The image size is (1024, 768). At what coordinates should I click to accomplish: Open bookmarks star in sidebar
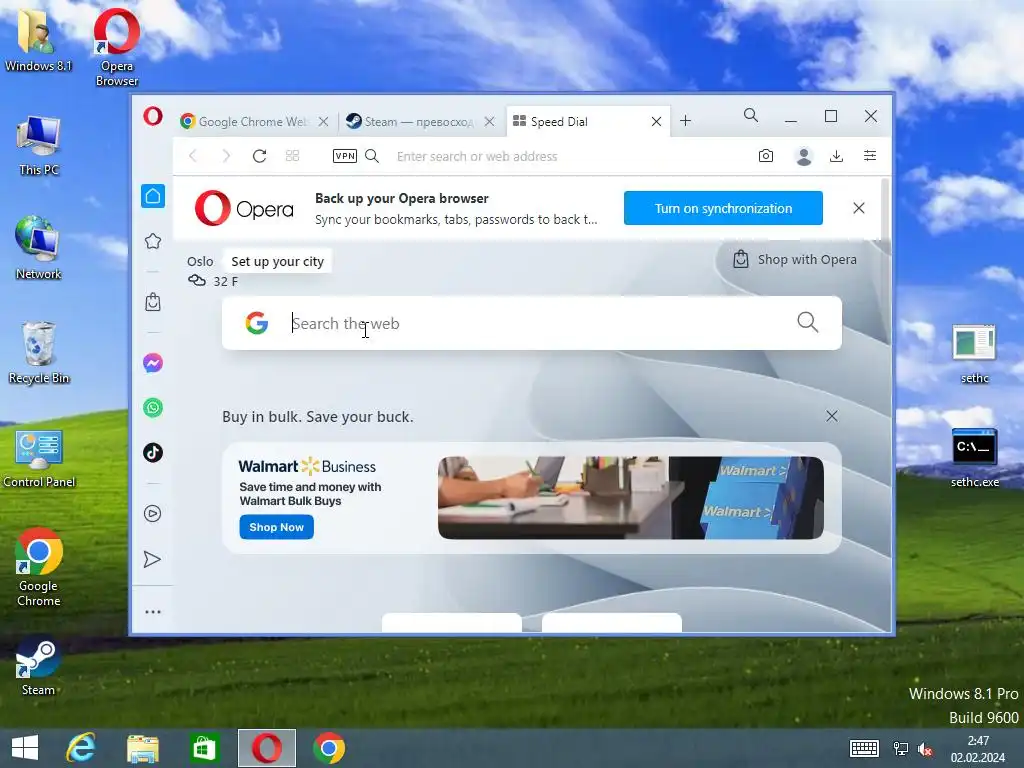point(153,241)
